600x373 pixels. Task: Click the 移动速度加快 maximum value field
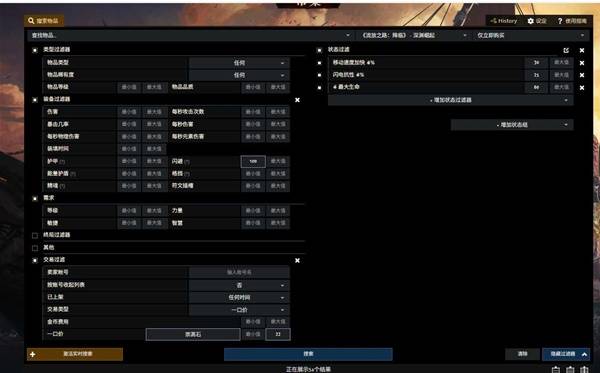[561, 62]
